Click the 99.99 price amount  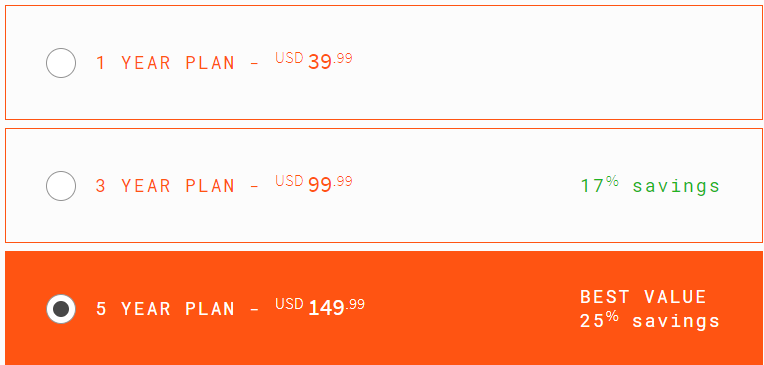tap(330, 184)
